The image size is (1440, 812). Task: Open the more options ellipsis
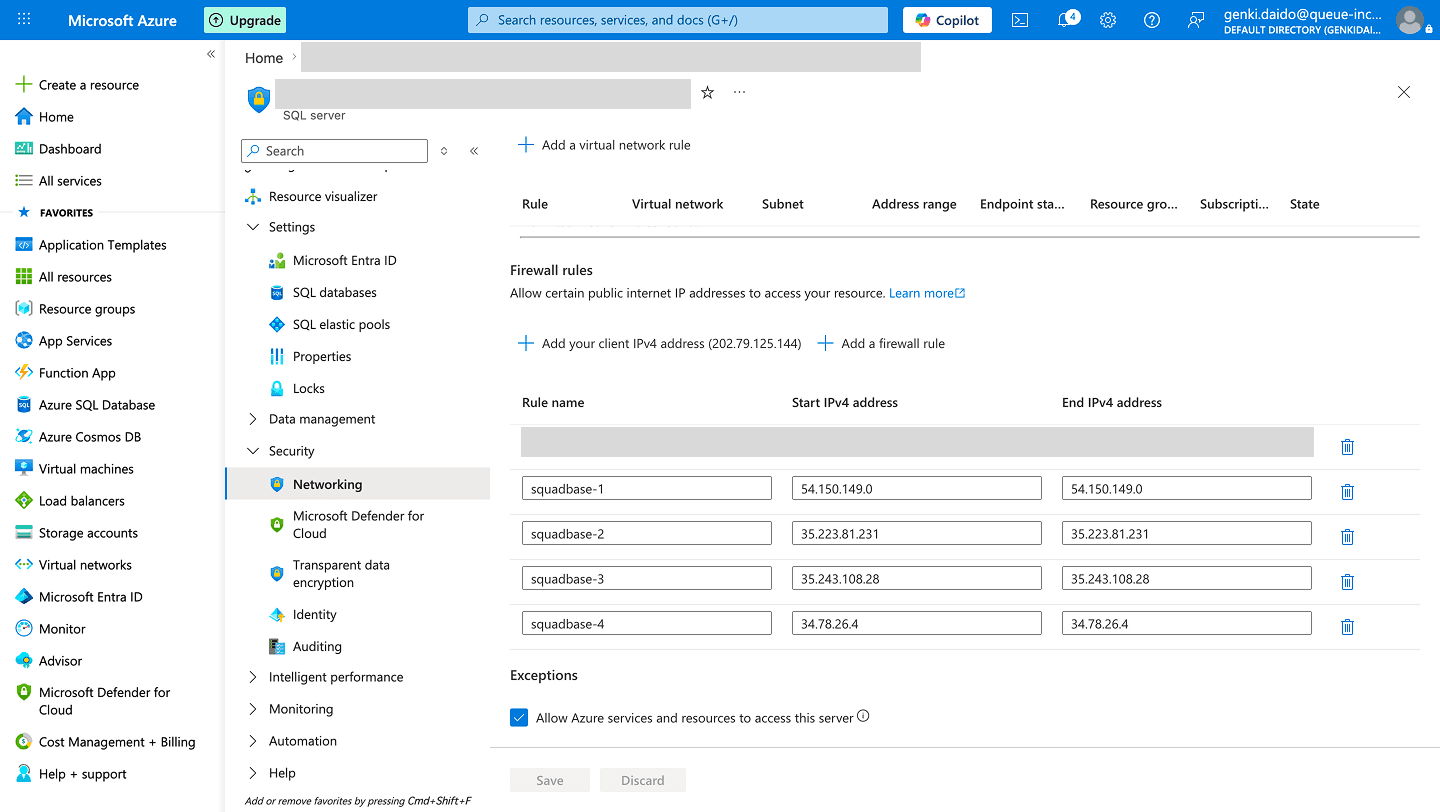[x=739, y=92]
